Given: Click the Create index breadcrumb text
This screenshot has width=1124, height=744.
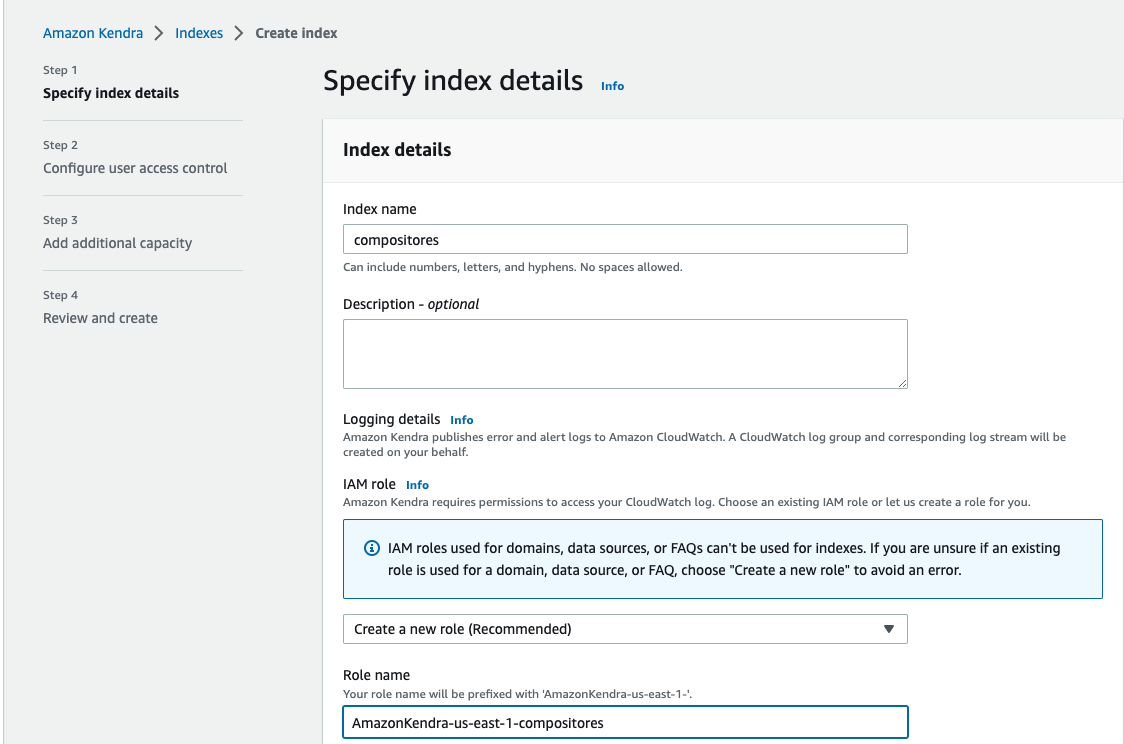Looking at the screenshot, I should 296,33.
